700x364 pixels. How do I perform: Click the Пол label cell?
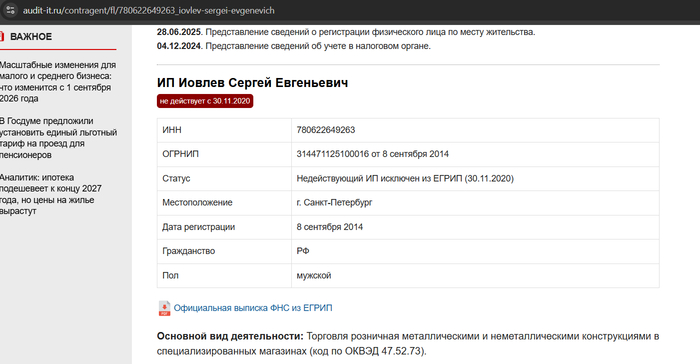pos(224,276)
